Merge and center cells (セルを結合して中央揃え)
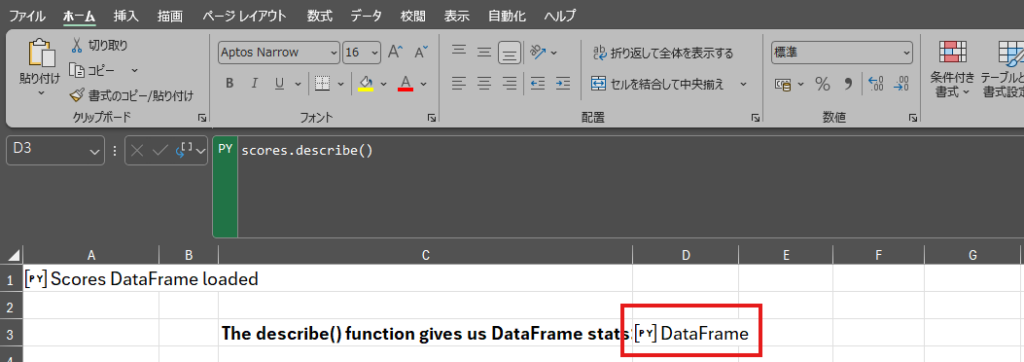Screen dimensions: 1024x362 [x=658, y=84]
